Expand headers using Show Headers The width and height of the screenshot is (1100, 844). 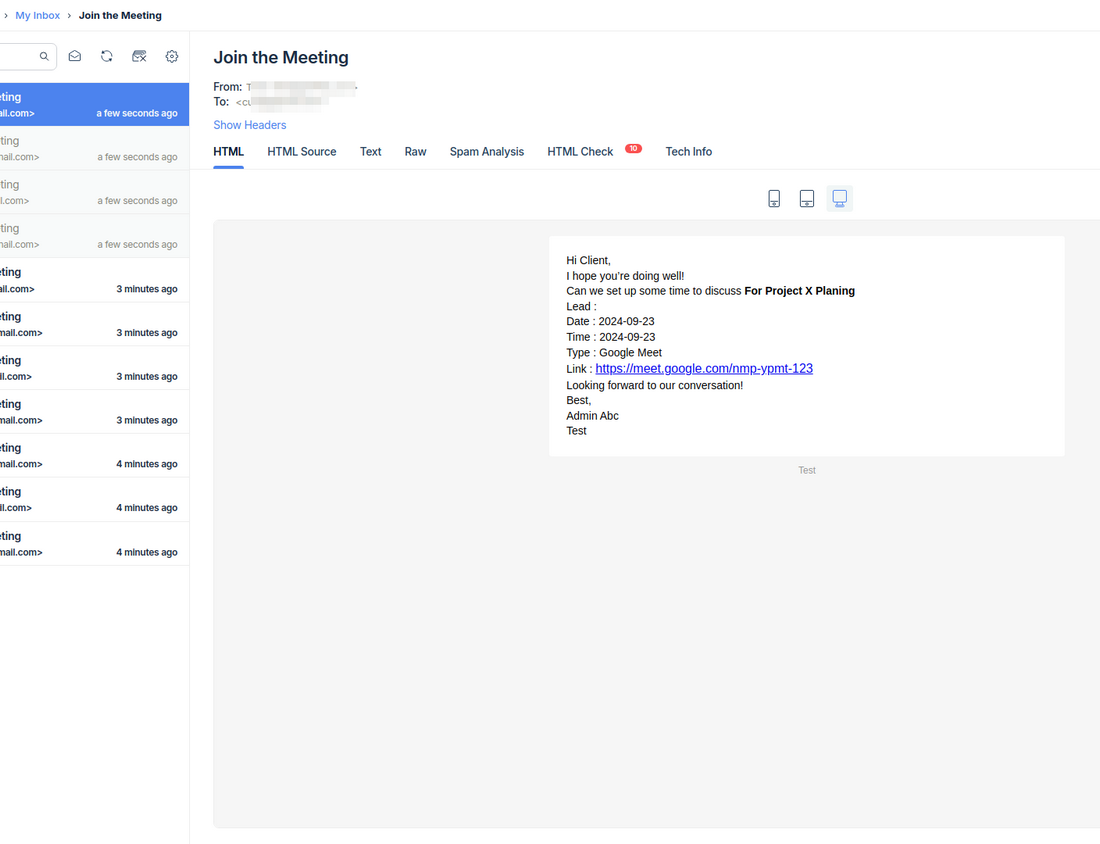tap(249, 124)
